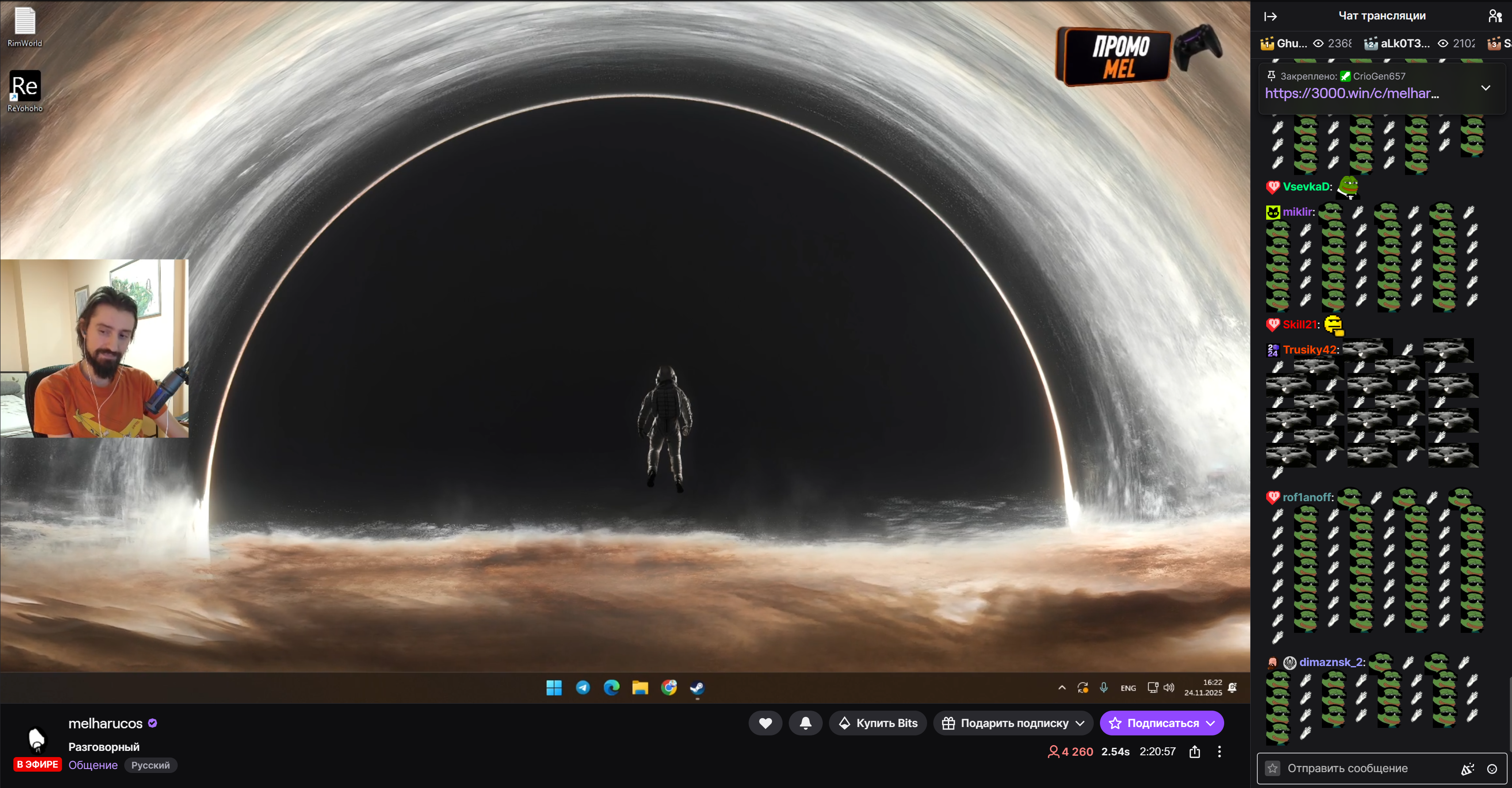Open the Общение category link

click(93, 765)
